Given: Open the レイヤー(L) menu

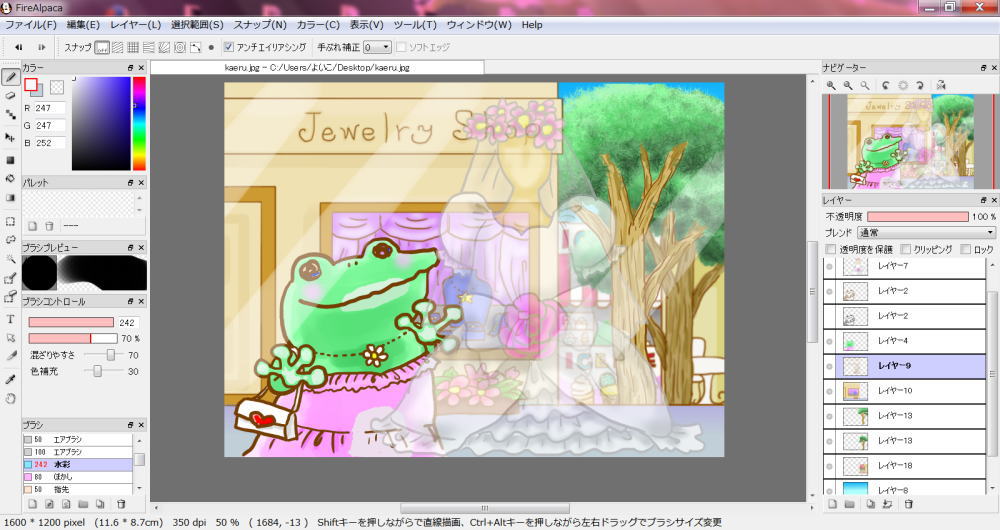Looking at the screenshot, I should [135, 24].
